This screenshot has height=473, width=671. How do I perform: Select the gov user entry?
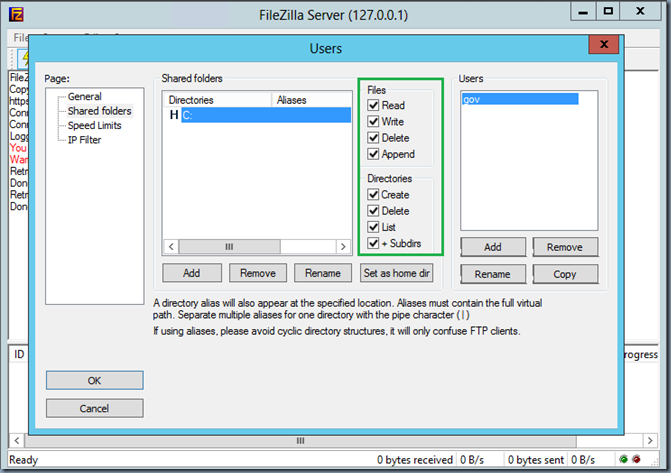(x=520, y=99)
